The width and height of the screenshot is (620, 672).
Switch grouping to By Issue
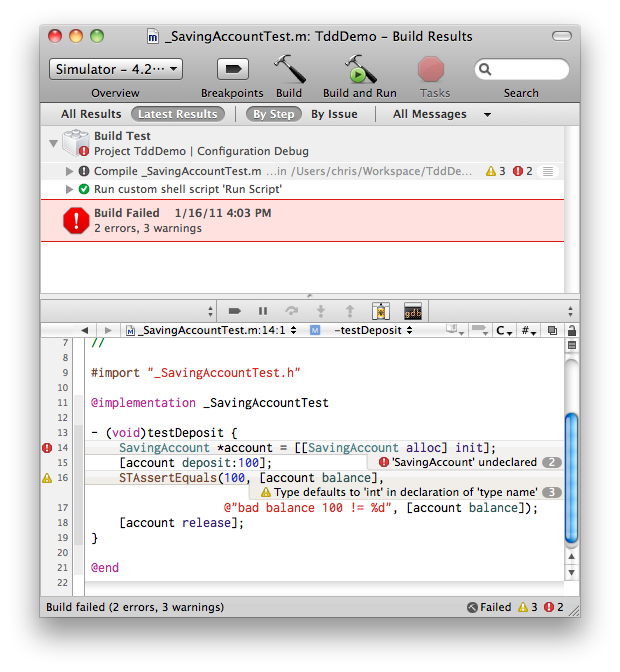[x=334, y=114]
